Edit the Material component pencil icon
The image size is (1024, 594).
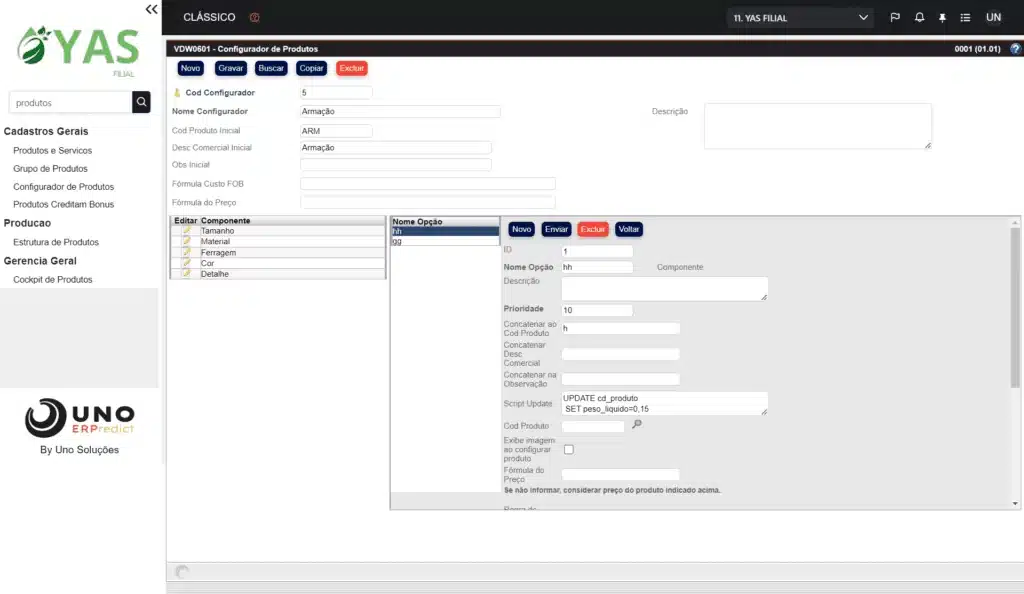click(187, 241)
